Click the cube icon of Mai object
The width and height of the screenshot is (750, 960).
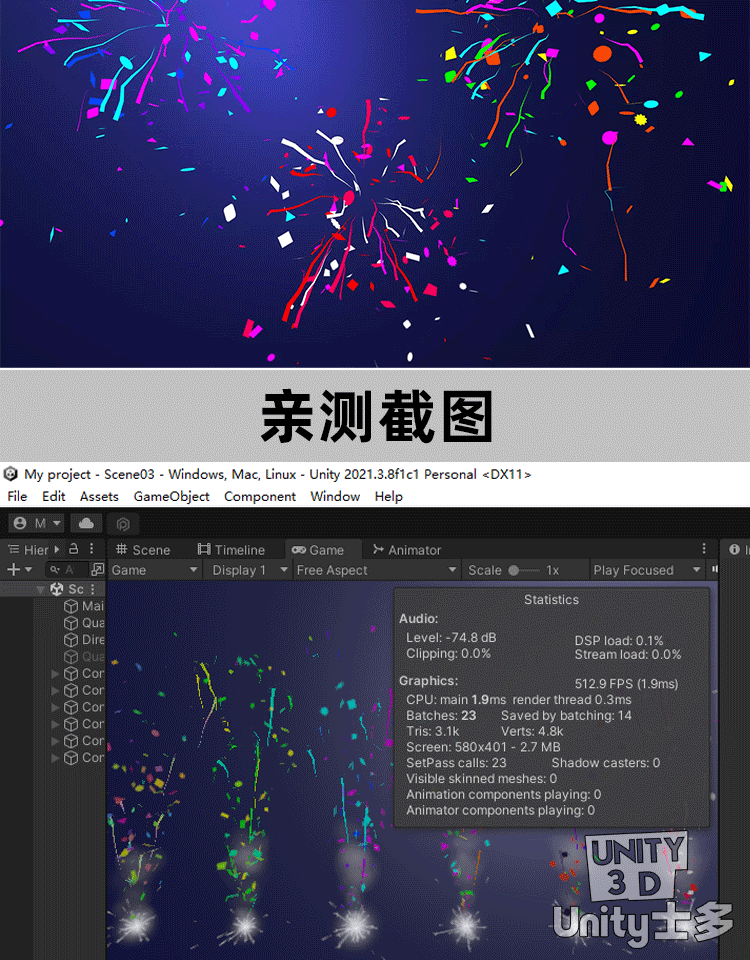click(71, 606)
